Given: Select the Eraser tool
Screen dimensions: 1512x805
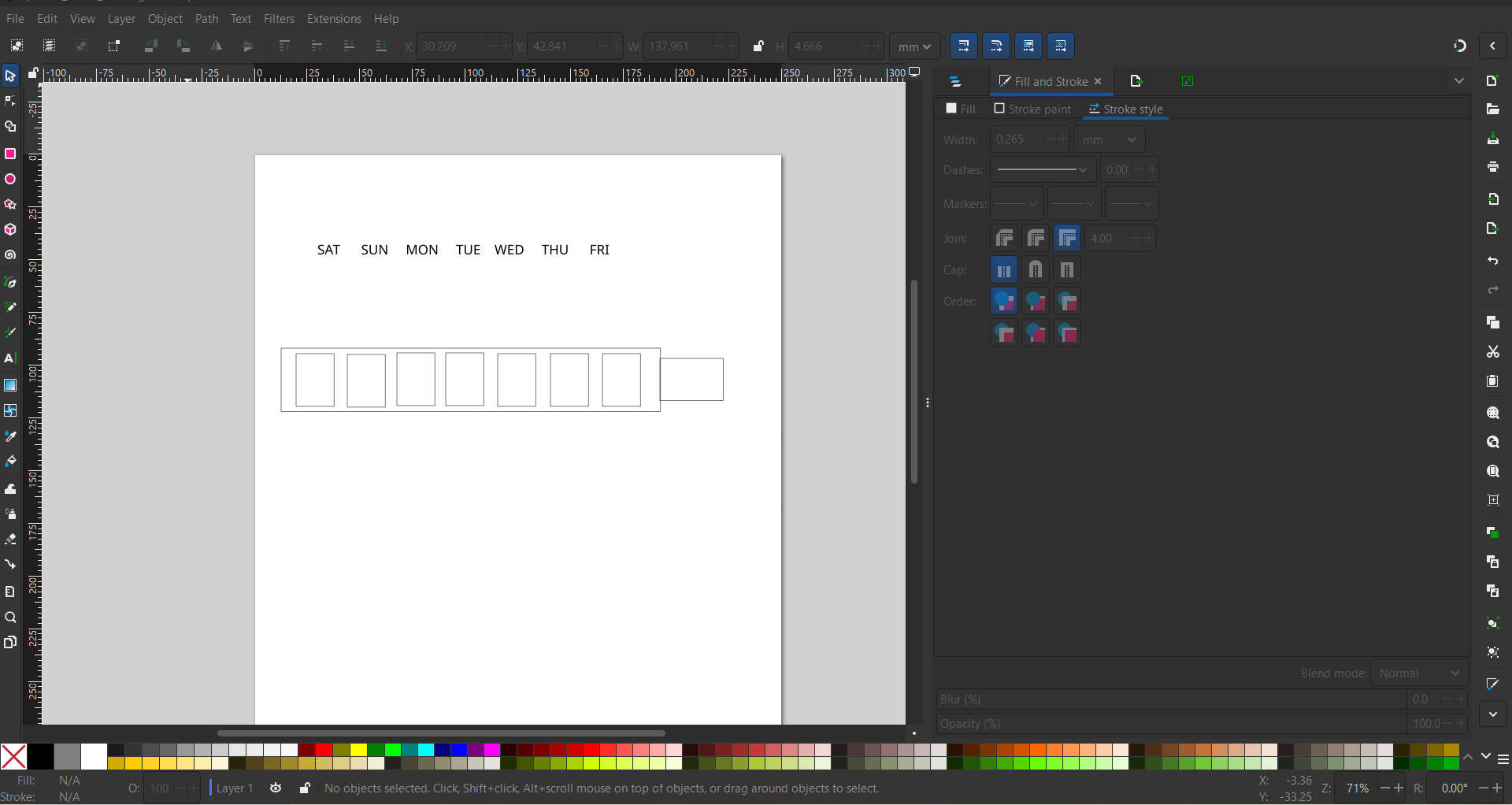Looking at the screenshot, I should click(x=10, y=540).
